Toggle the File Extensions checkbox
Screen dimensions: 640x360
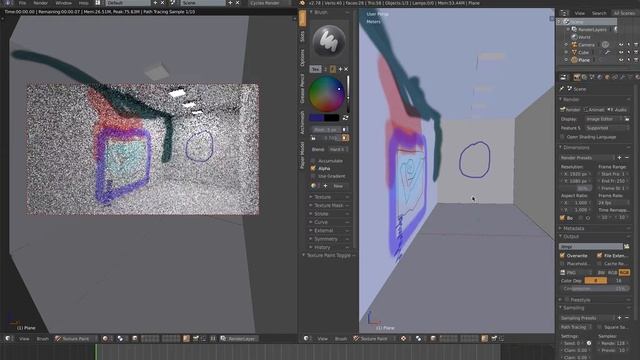pos(599,256)
